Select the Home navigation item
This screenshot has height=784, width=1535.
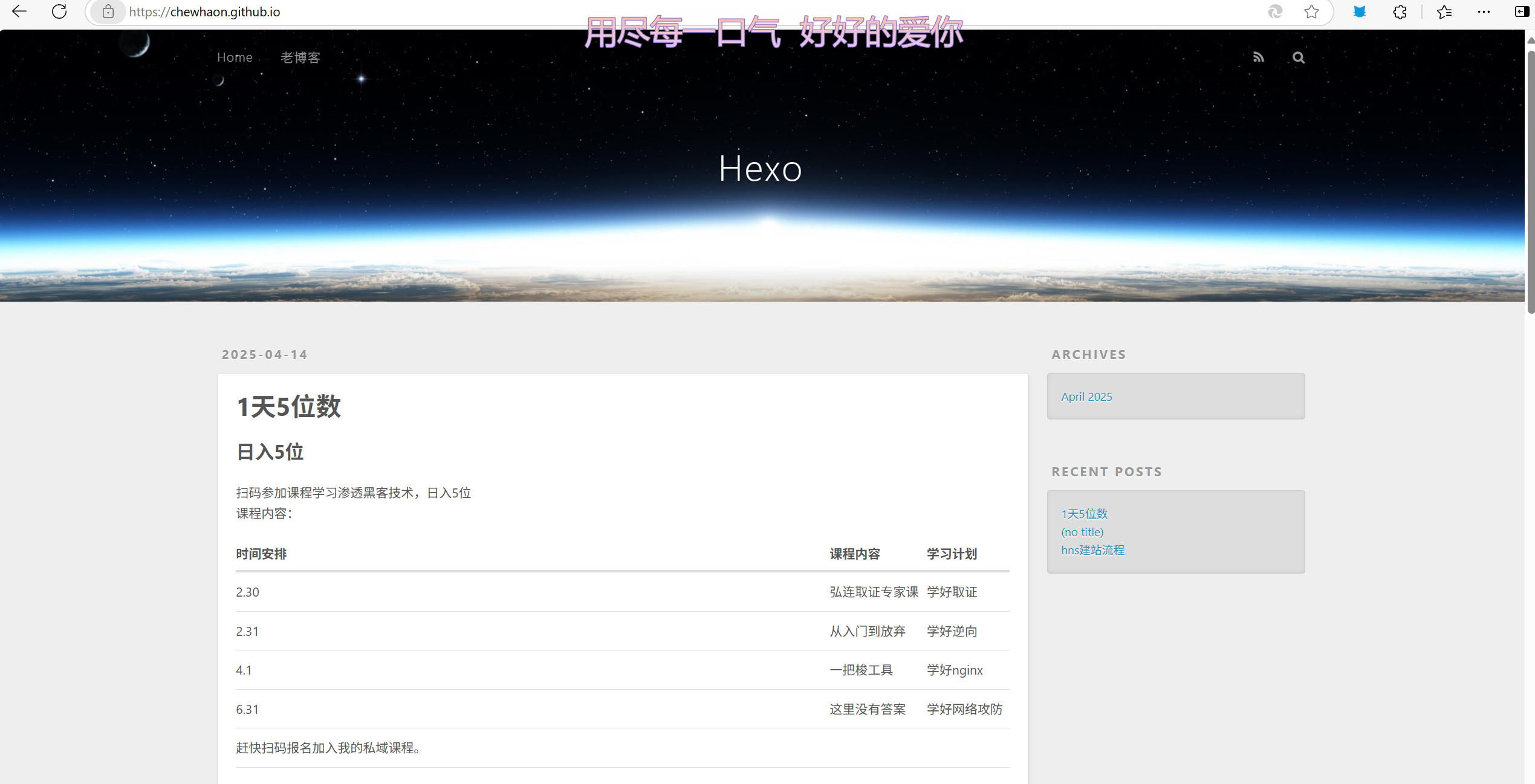[234, 57]
